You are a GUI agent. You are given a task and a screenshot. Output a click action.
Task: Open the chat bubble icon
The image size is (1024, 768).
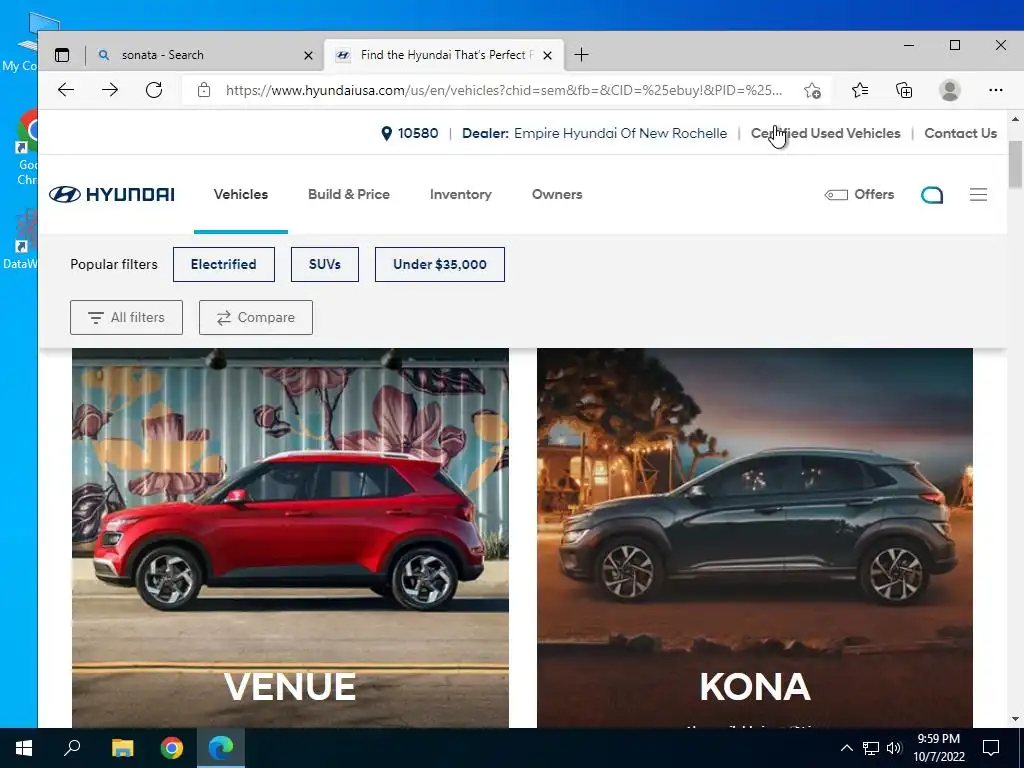[932, 195]
